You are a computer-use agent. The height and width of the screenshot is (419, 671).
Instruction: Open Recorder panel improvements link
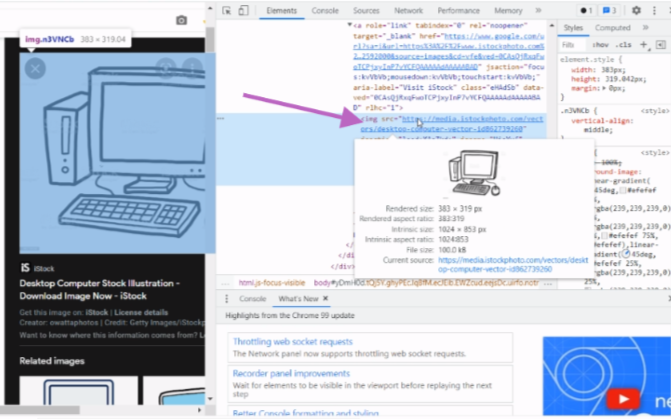pyautogui.click(x=291, y=373)
